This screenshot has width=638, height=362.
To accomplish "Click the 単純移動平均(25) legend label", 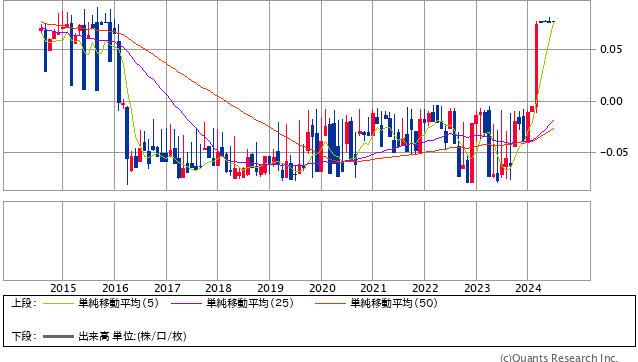I will click(250, 303).
